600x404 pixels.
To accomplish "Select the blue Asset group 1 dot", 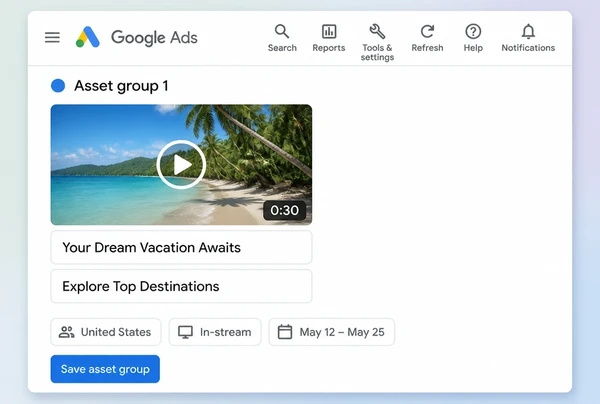I will [x=58, y=86].
